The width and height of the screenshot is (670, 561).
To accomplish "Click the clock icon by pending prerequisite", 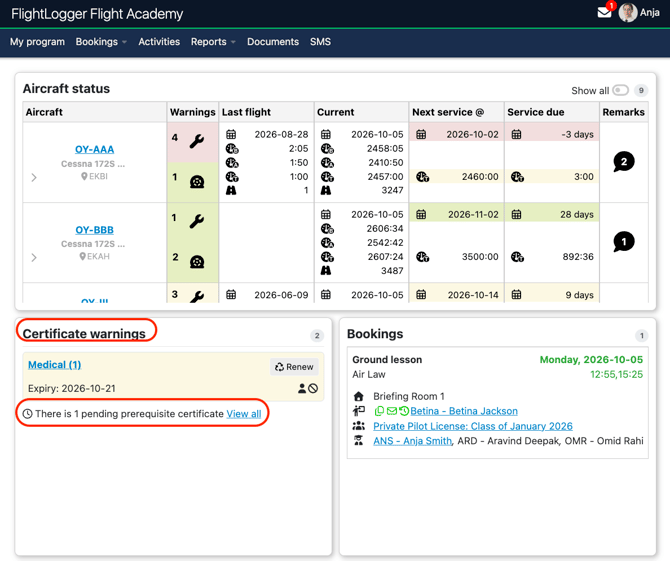I will 27,414.
